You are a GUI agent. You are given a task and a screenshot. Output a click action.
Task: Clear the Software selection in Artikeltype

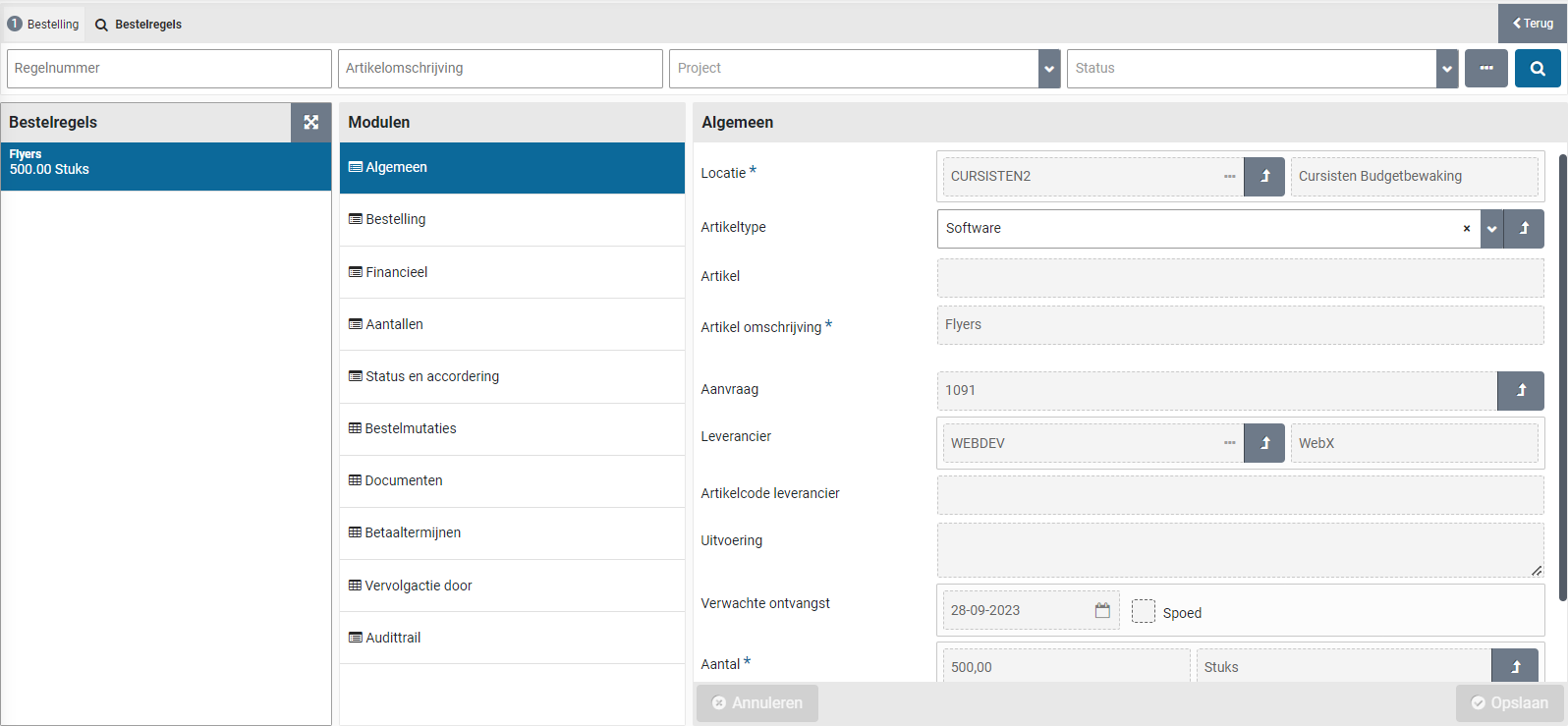pyautogui.click(x=1466, y=229)
